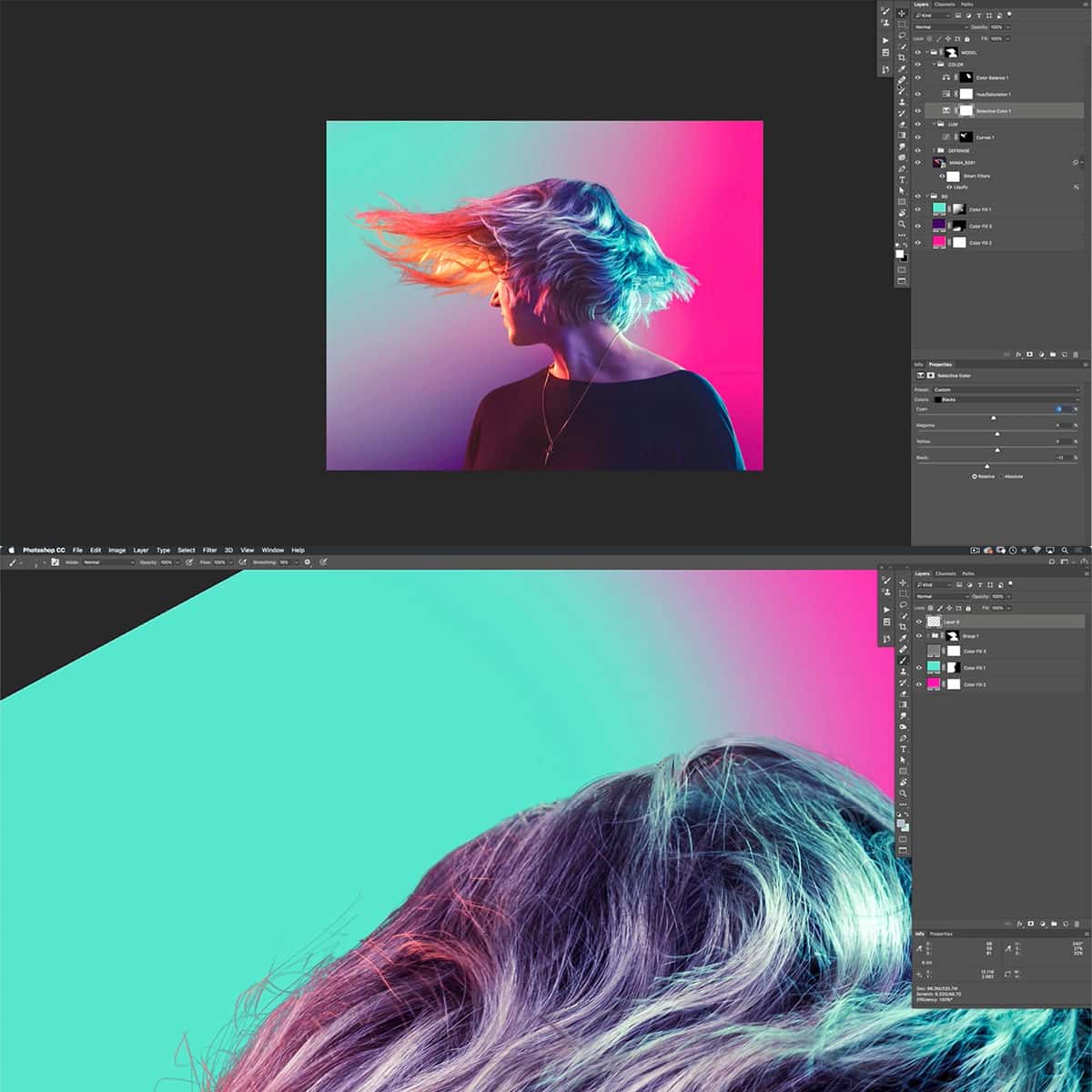Open the Window menu
The height and width of the screenshot is (1092, 1092).
coord(273,550)
